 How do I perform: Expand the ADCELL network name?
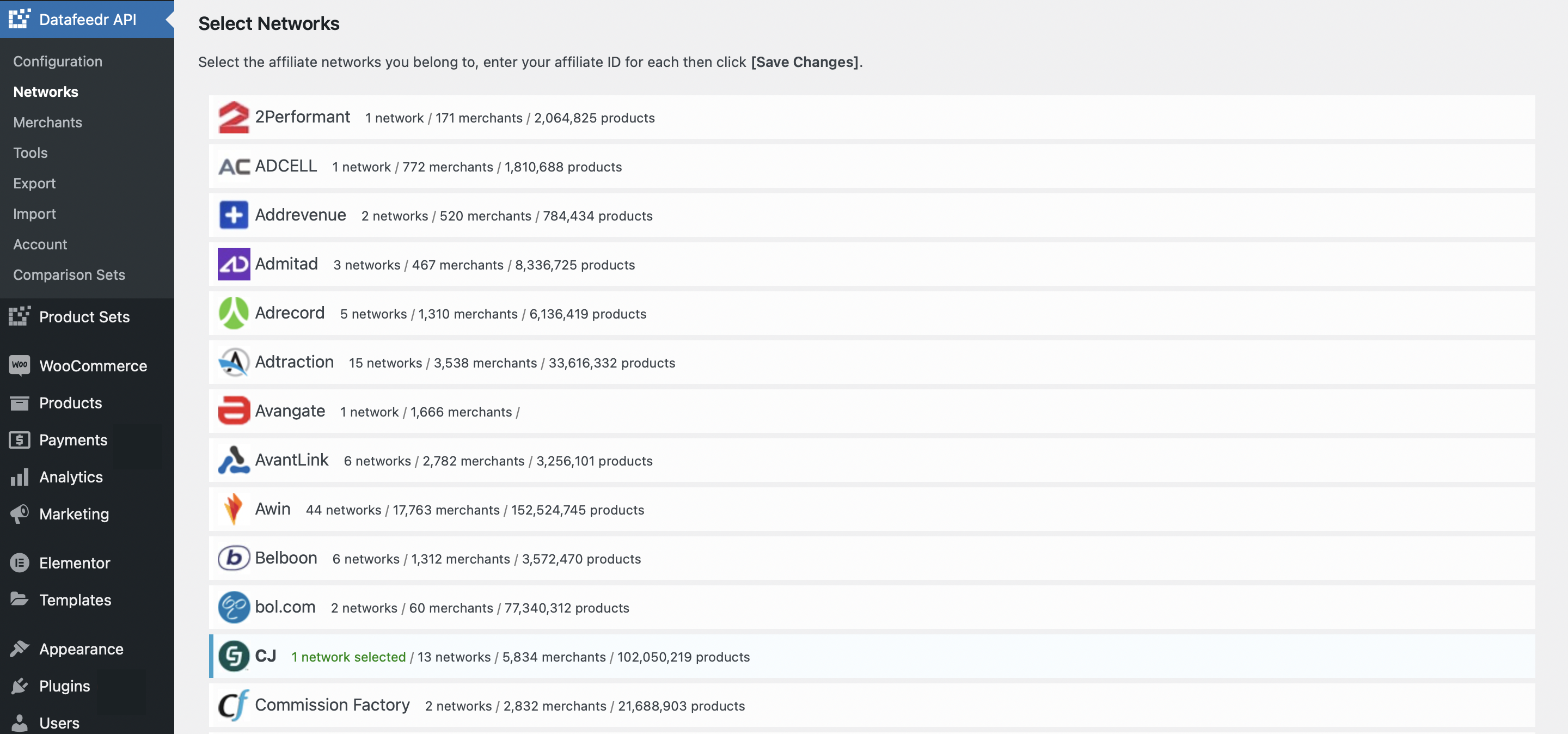pos(285,166)
